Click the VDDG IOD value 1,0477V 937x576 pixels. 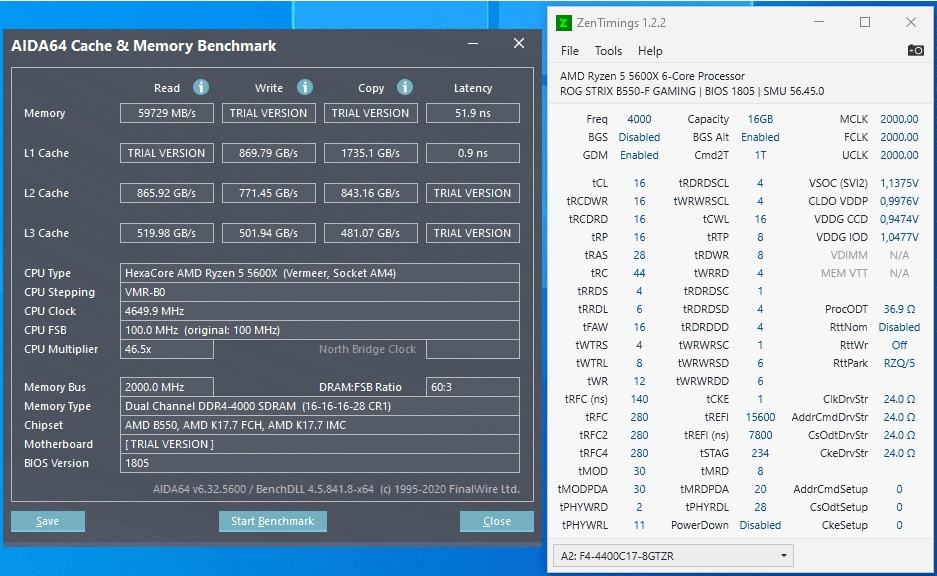pyautogui.click(x=899, y=237)
